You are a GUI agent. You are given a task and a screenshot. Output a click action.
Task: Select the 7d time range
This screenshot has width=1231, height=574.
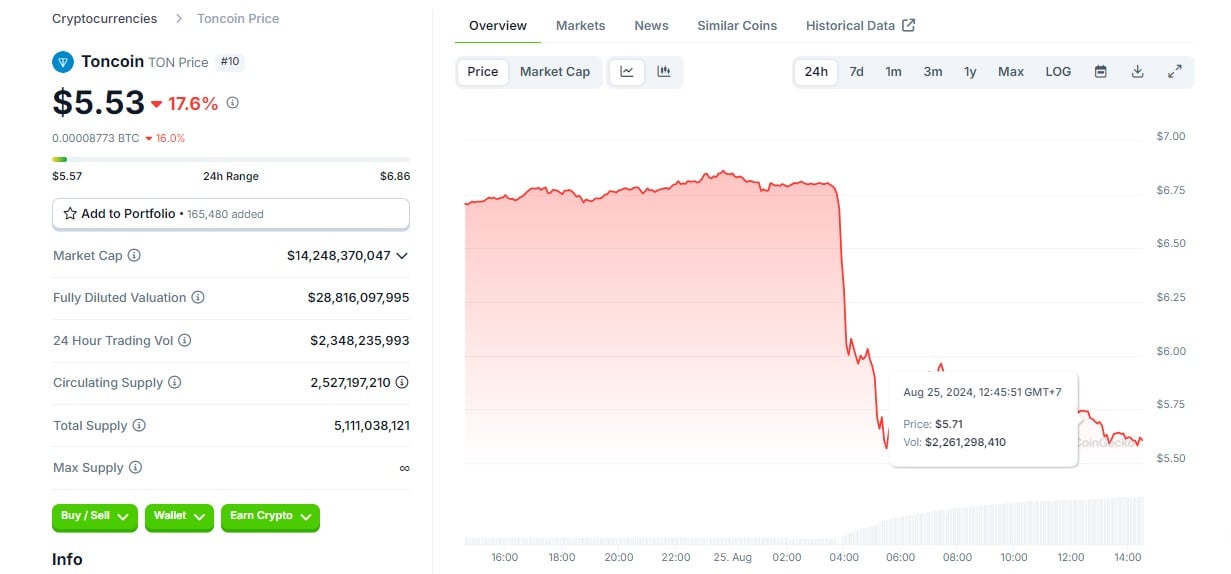point(856,72)
